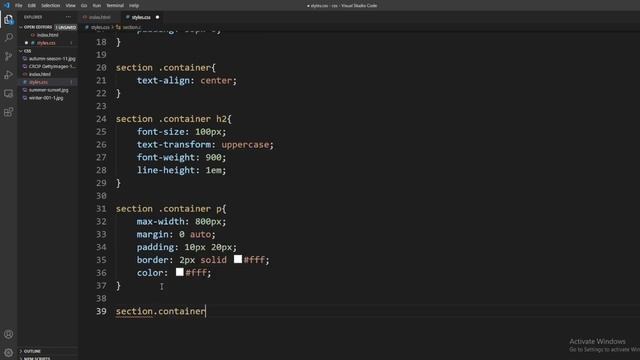Switch to the index.html editor tab
The width and height of the screenshot is (640, 360).
coord(99,17)
